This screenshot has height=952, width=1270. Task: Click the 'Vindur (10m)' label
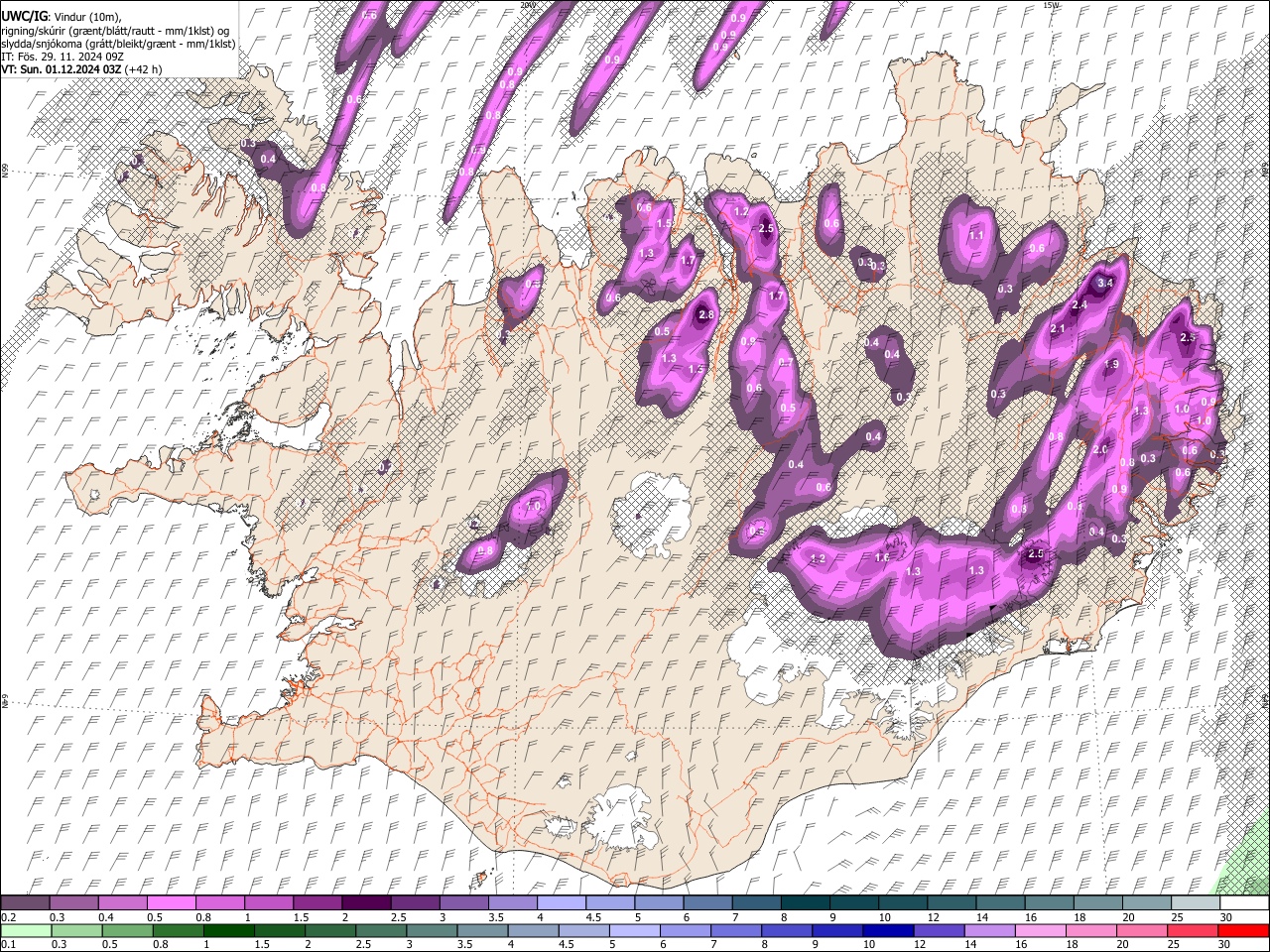point(86,17)
